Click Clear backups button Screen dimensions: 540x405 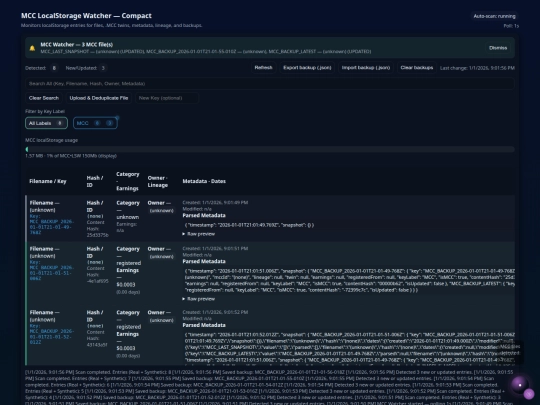pos(417,68)
